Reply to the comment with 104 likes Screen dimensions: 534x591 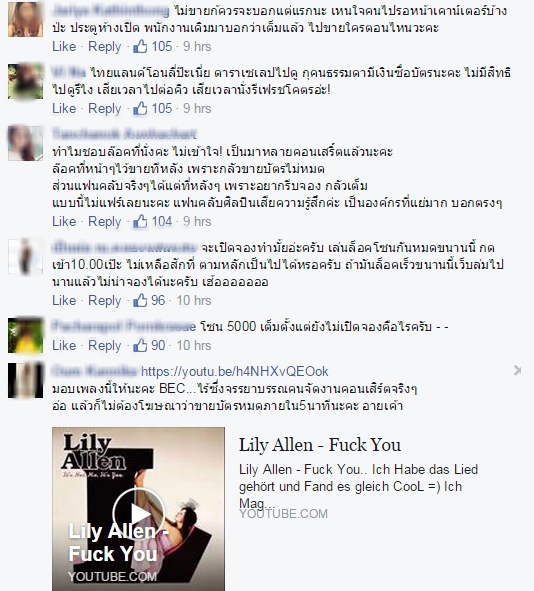[104, 221]
